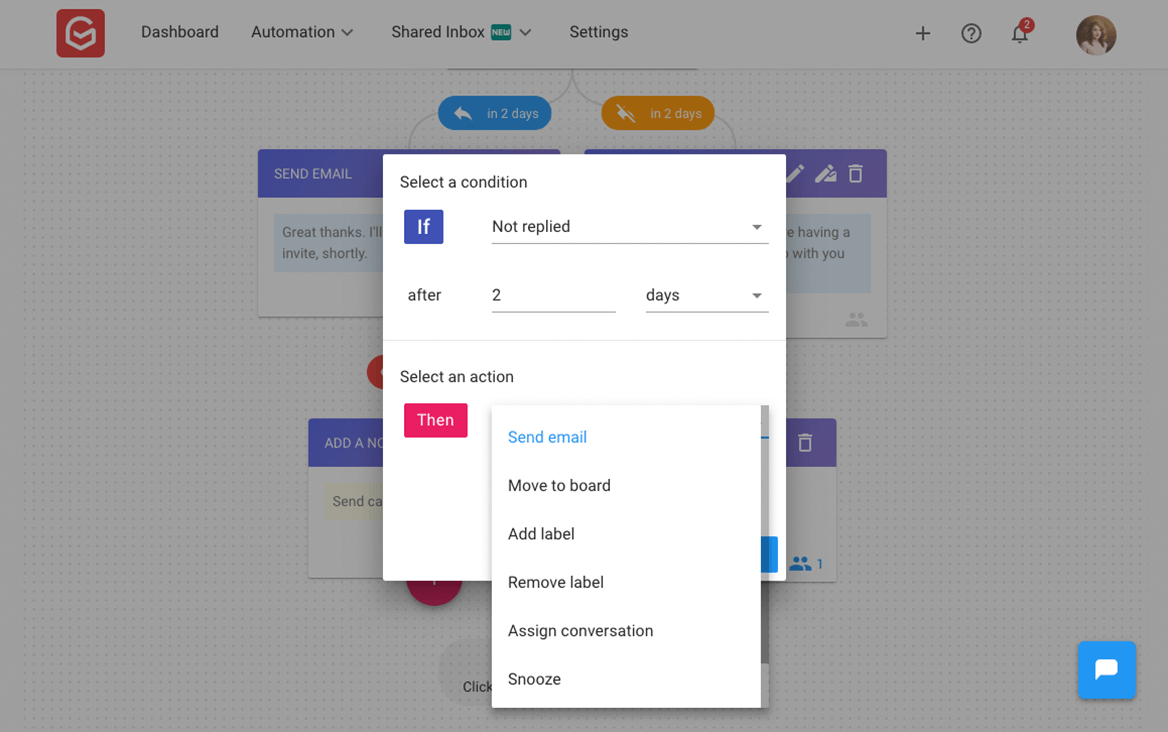Select Assign conversation action
This screenshot has height=732, width=1168.
click(626, 631)
